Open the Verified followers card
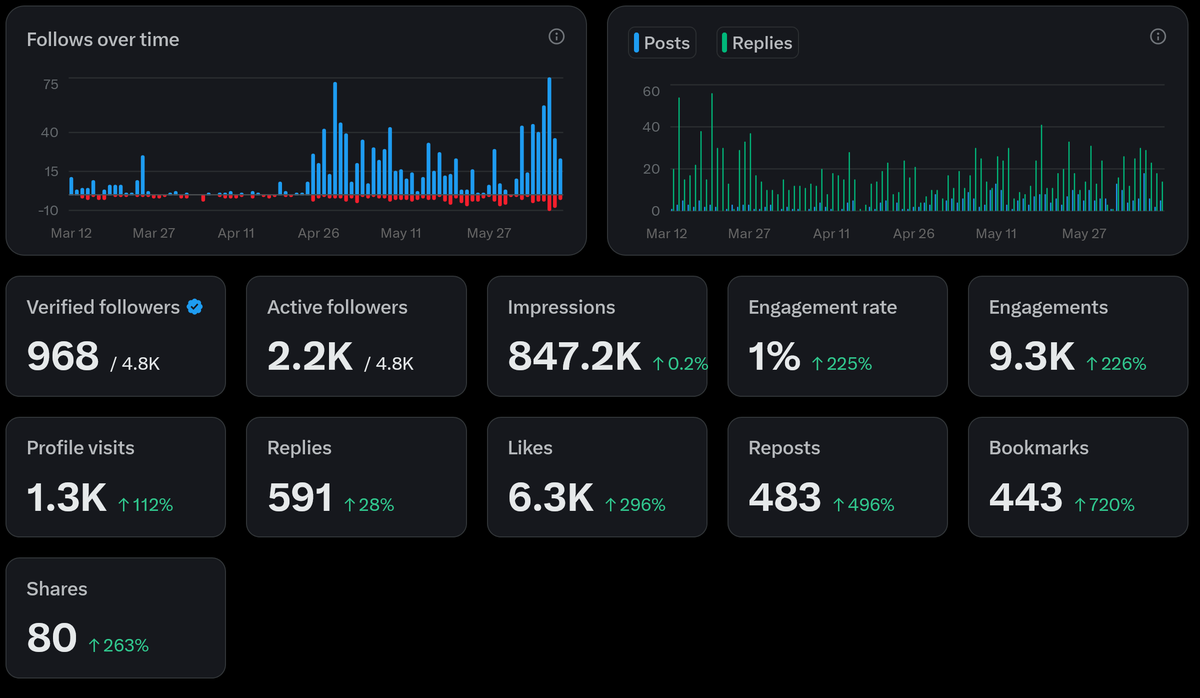Screen dimensions: 1200x698 (x=116, y=336)
